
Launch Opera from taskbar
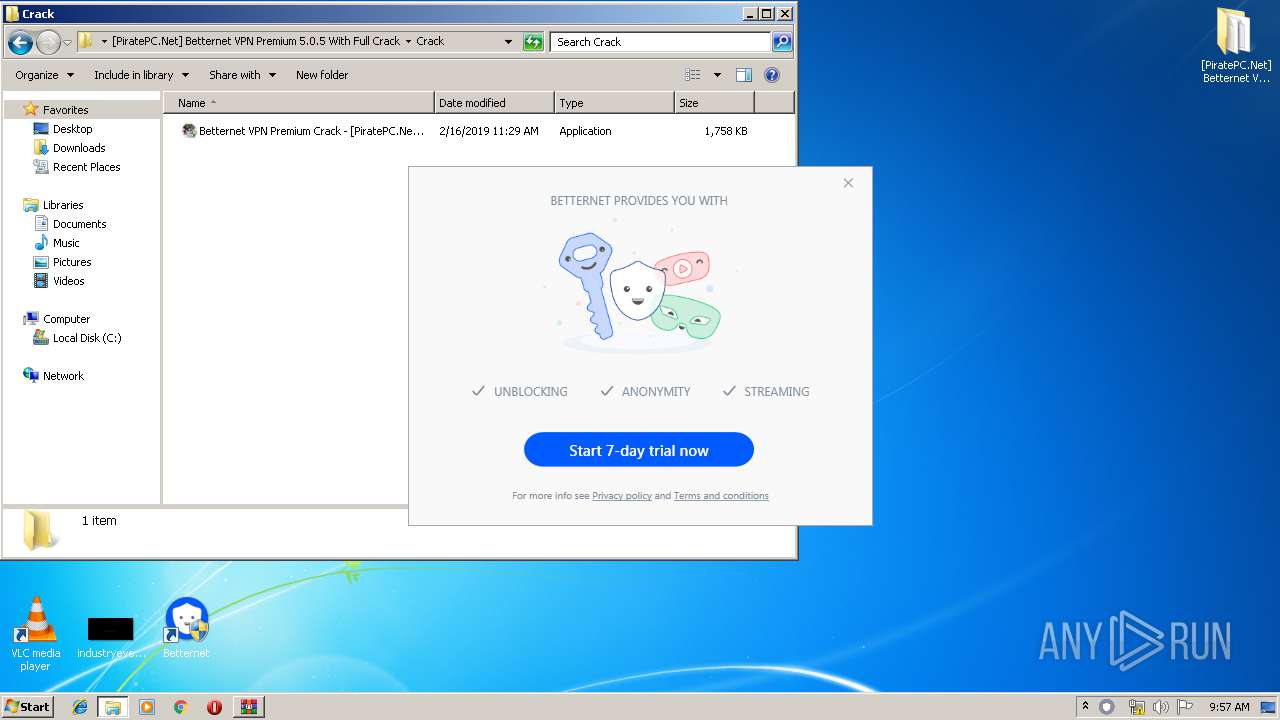click(214, 707)
